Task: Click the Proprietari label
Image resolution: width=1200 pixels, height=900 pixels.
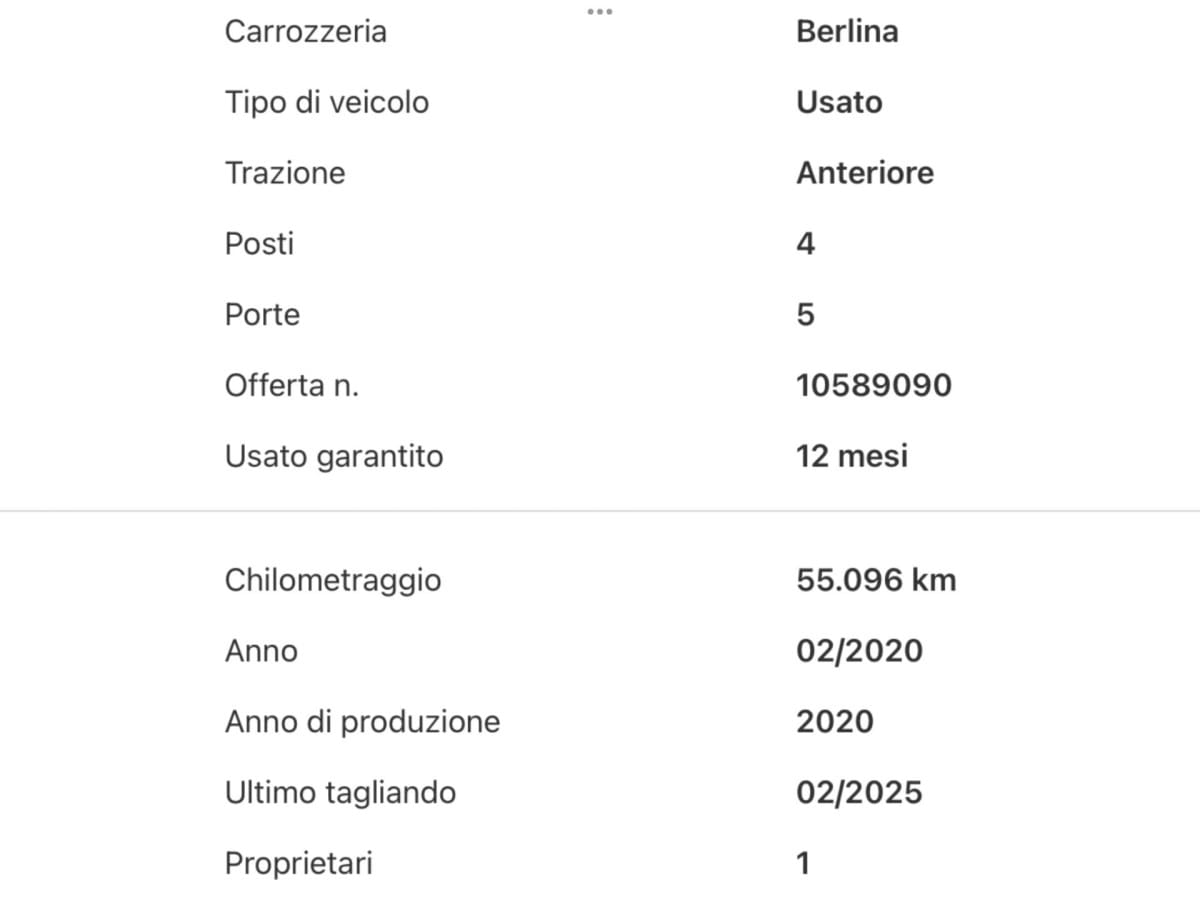Action: (298, 864)
